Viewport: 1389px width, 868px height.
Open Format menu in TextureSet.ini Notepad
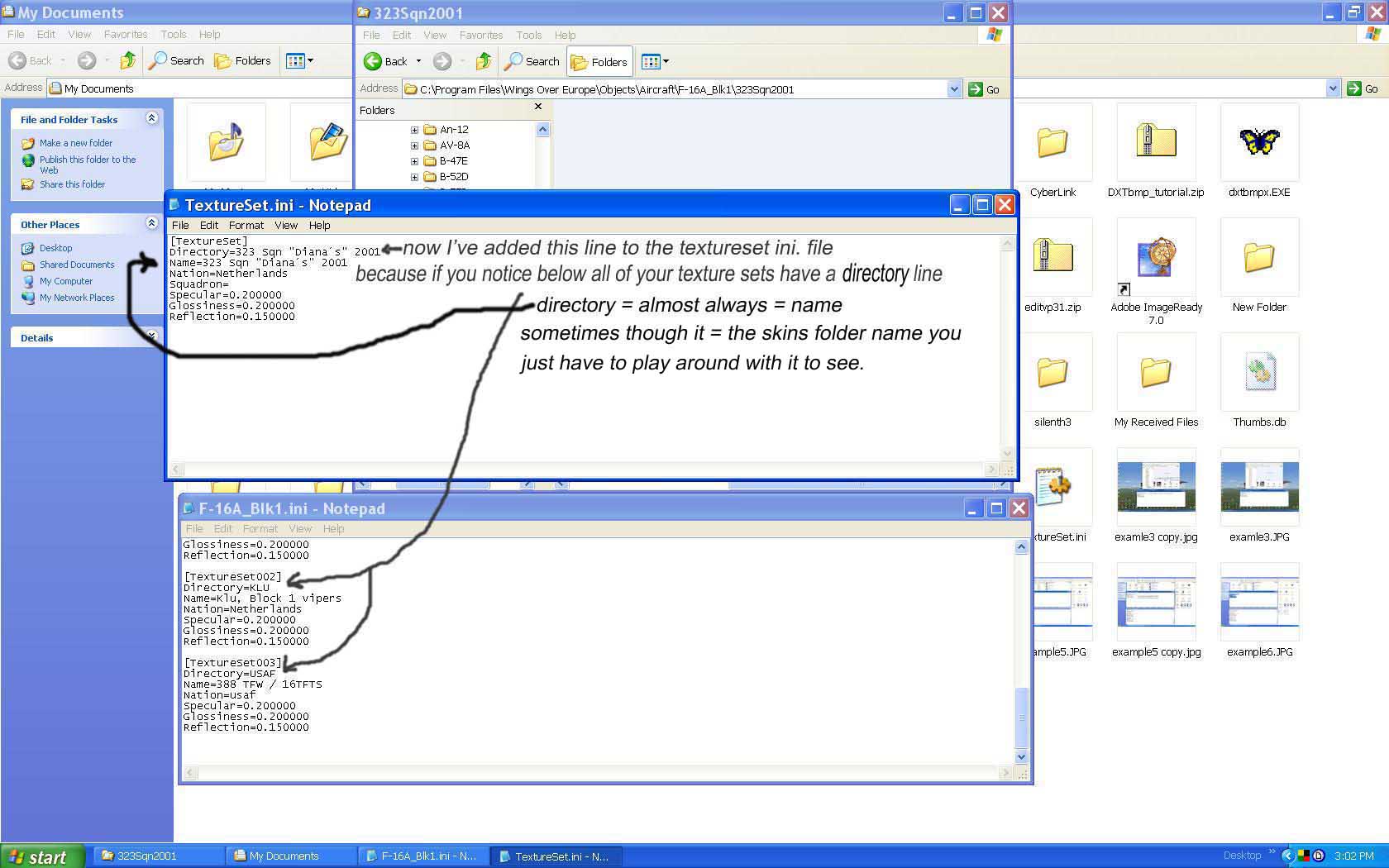(x=246, y=225)
